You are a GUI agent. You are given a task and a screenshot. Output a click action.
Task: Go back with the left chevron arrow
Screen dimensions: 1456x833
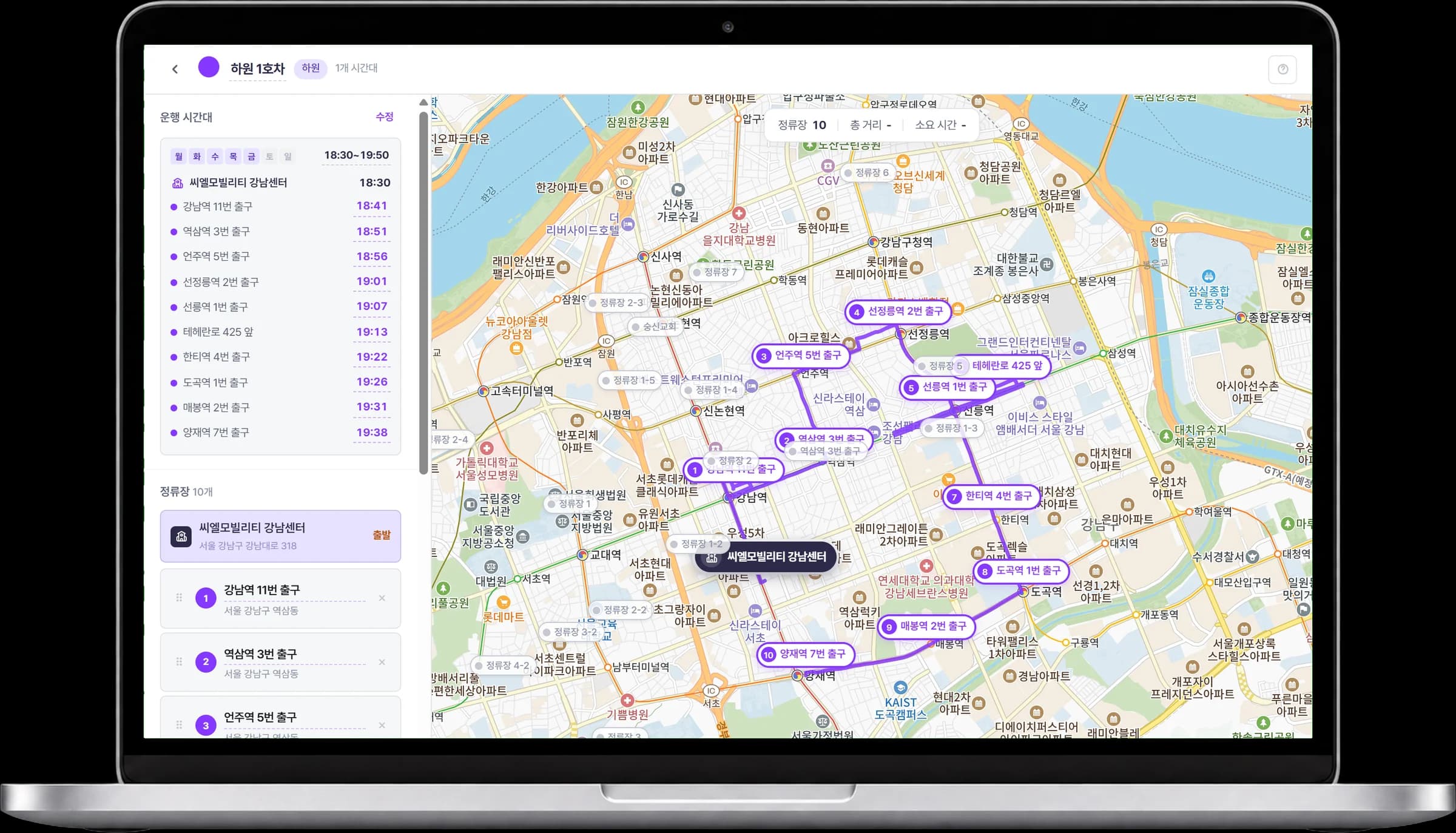[175, 69]
